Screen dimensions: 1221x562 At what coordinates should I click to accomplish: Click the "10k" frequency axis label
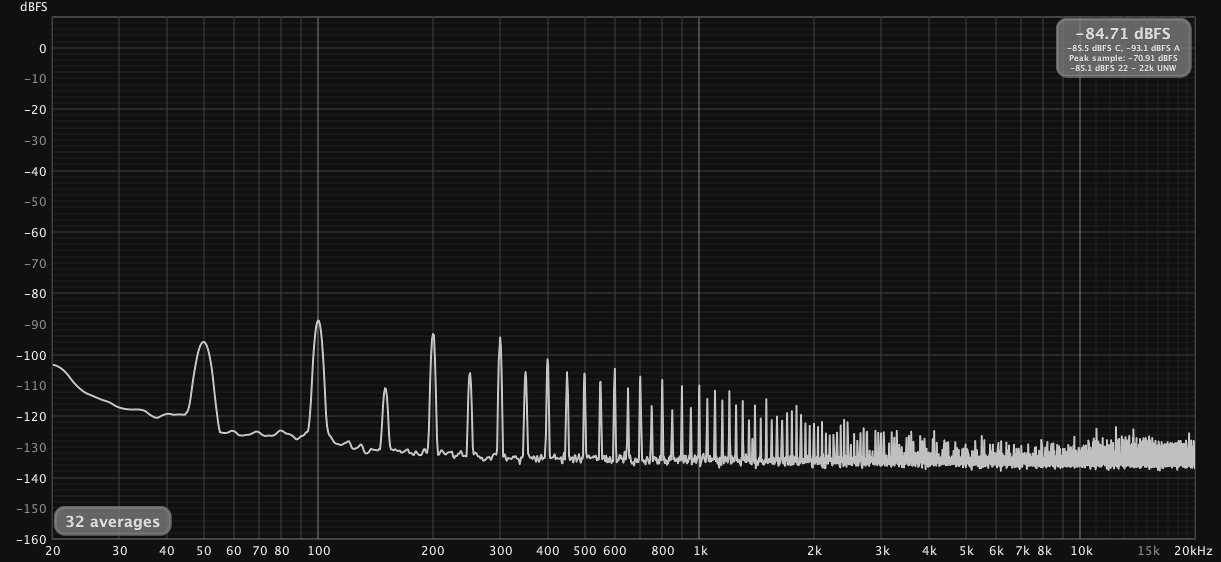(1081, 551)
